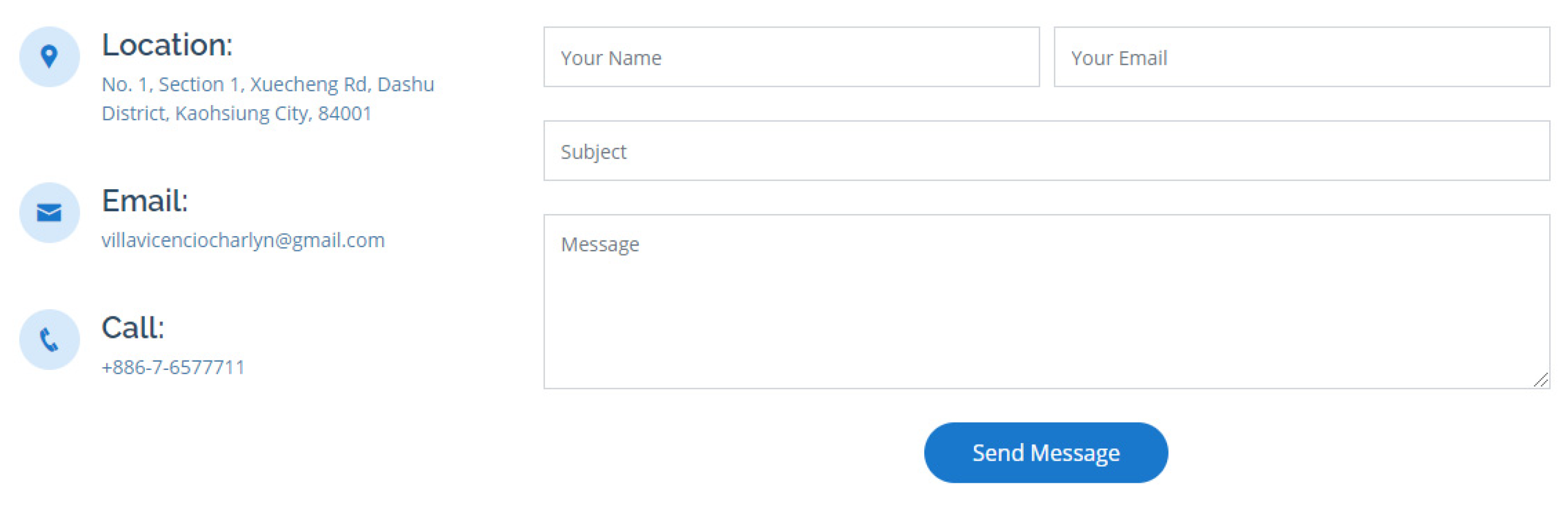Open the villavicenciocharlyn@gmail.com email link
The height and width of the screenshot is (506, 1568).
[243, 240]
